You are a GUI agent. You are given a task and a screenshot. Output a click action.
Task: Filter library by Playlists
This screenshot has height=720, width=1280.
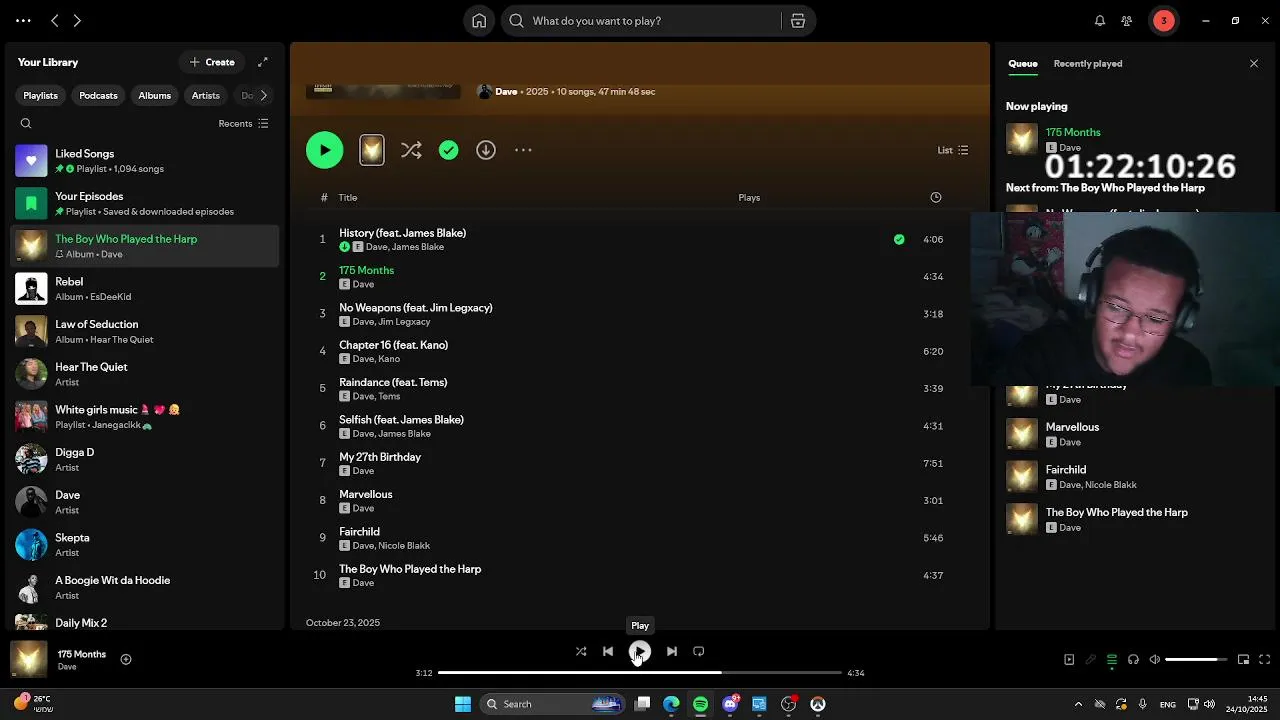click(41, 96)
